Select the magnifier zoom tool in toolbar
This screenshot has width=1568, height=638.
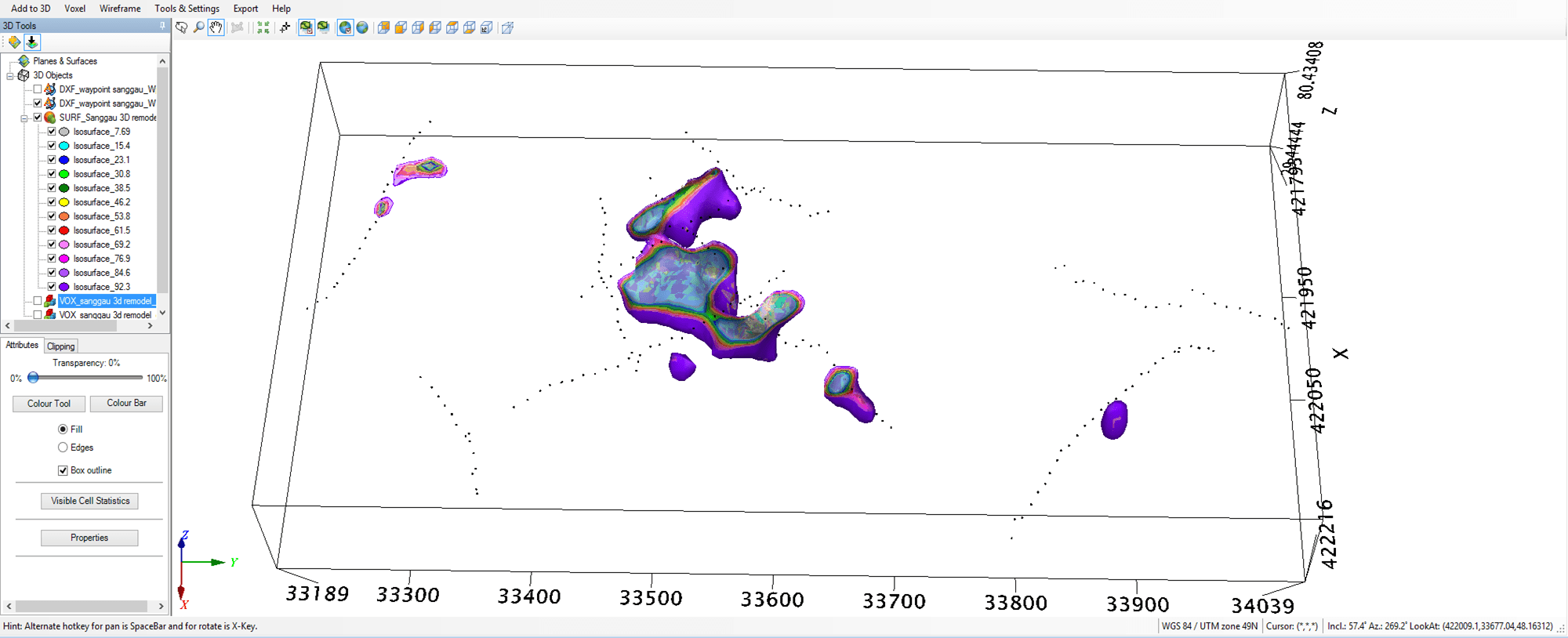[x=199, y=27]
